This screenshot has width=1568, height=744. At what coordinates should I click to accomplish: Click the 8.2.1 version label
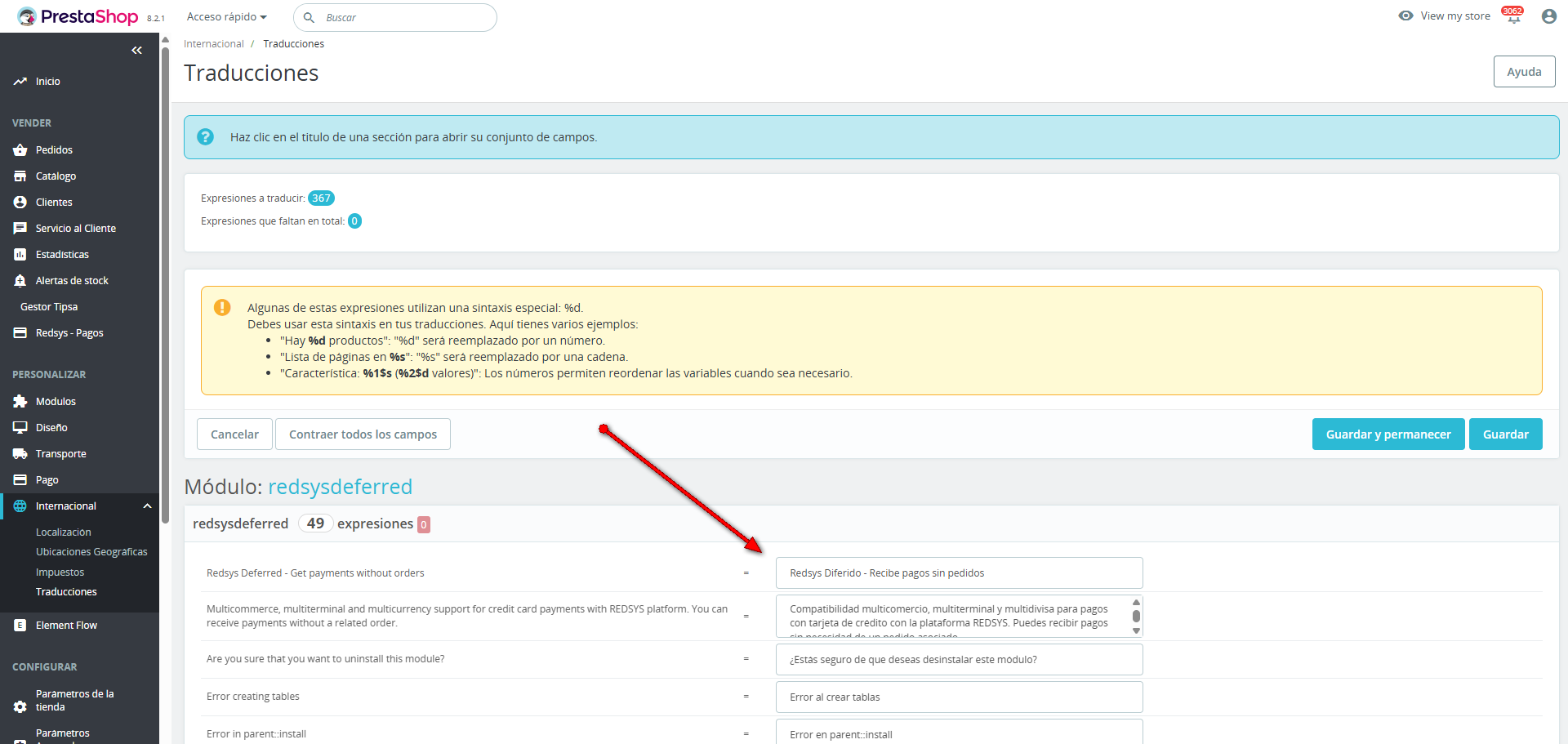tap(156, 18)
